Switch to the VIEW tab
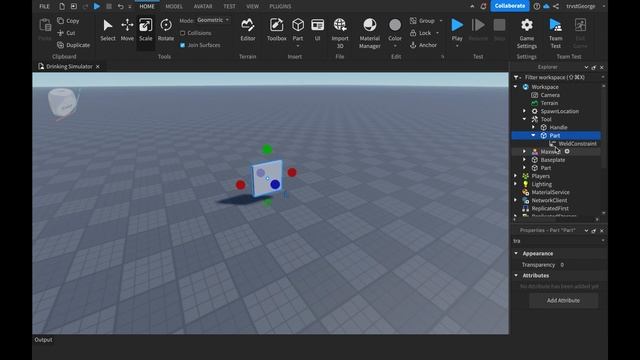640x360 pixels. point(252,7)
